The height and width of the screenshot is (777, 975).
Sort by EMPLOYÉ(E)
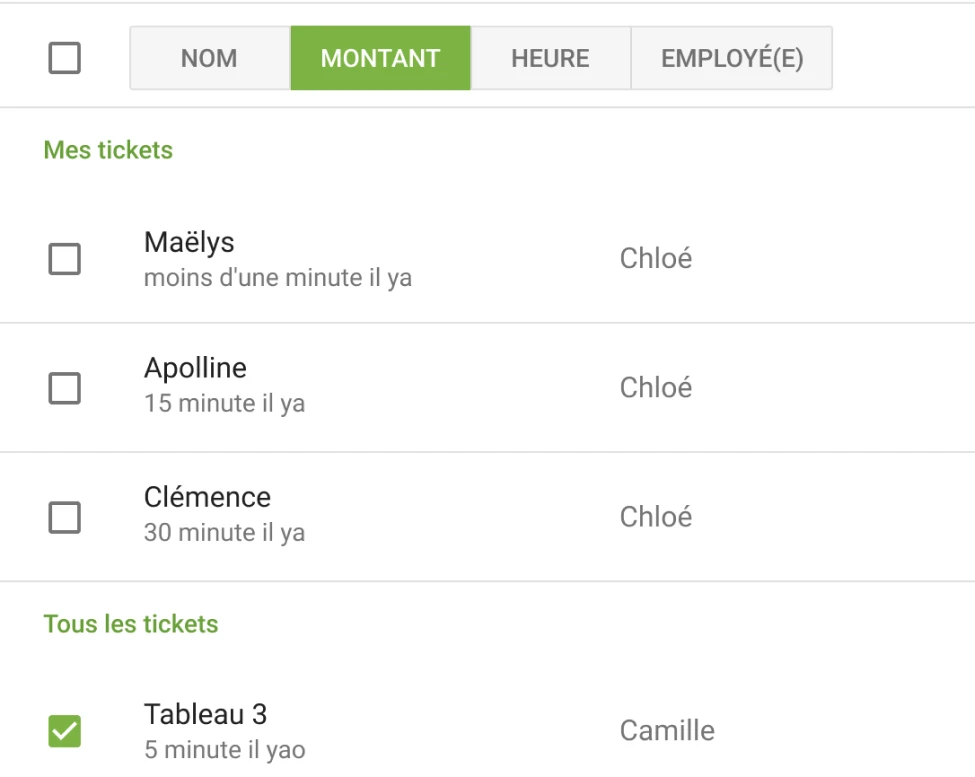[x=731, y=58]
